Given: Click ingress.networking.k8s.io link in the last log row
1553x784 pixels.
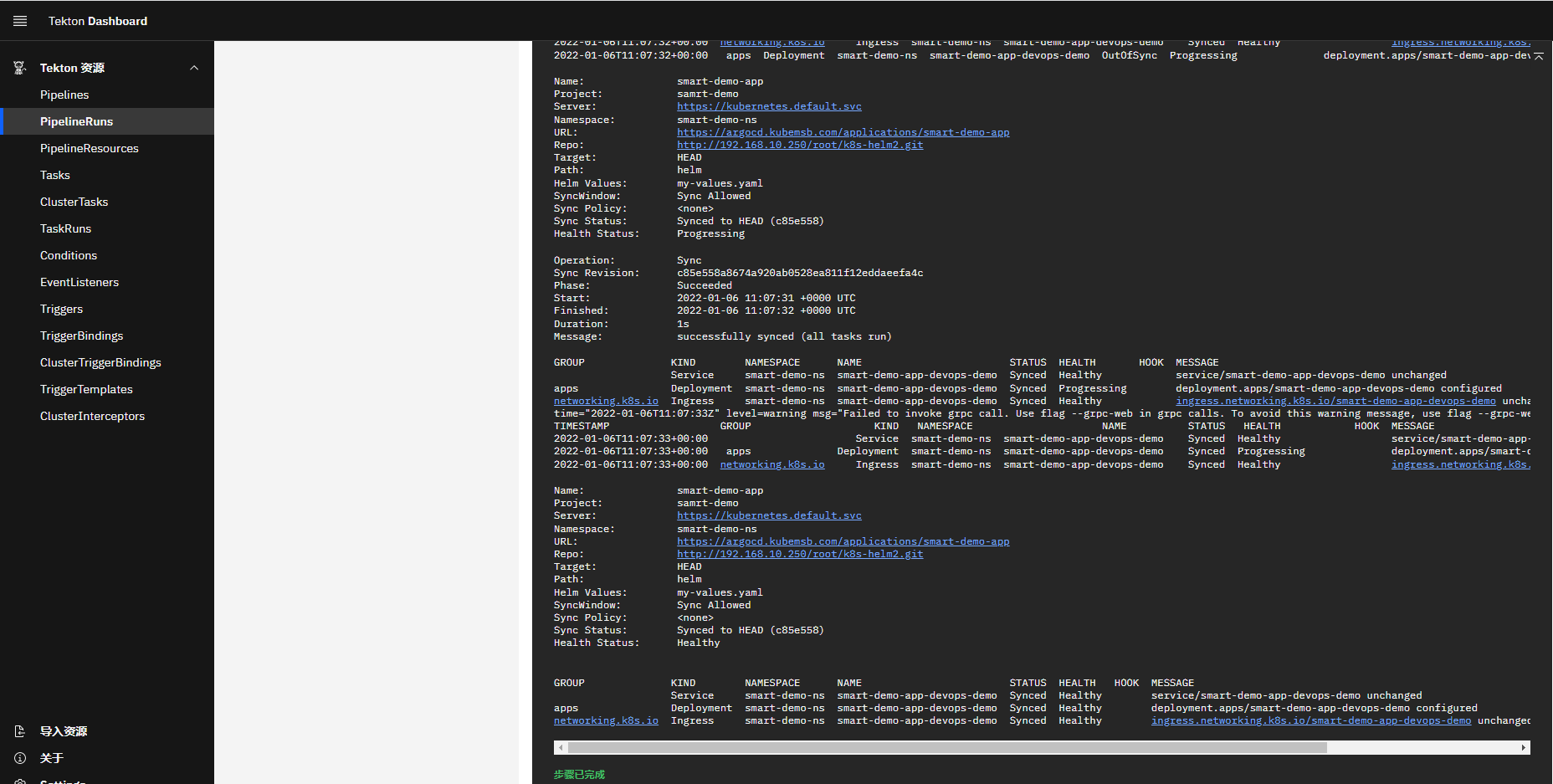Looking at the screenshot, I should point(1310,720).
